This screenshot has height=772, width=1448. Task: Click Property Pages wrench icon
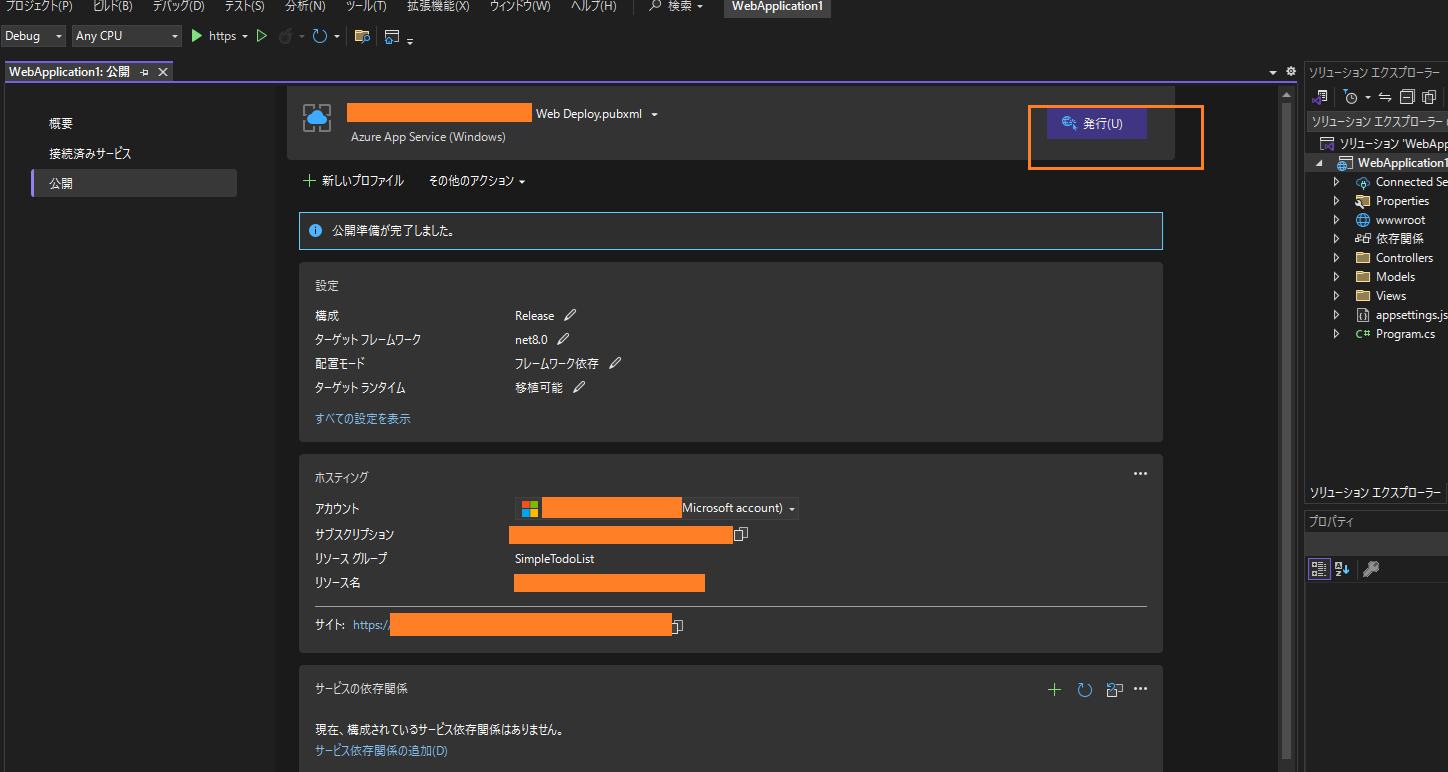pyautogui.click(x=1371, y=568)
